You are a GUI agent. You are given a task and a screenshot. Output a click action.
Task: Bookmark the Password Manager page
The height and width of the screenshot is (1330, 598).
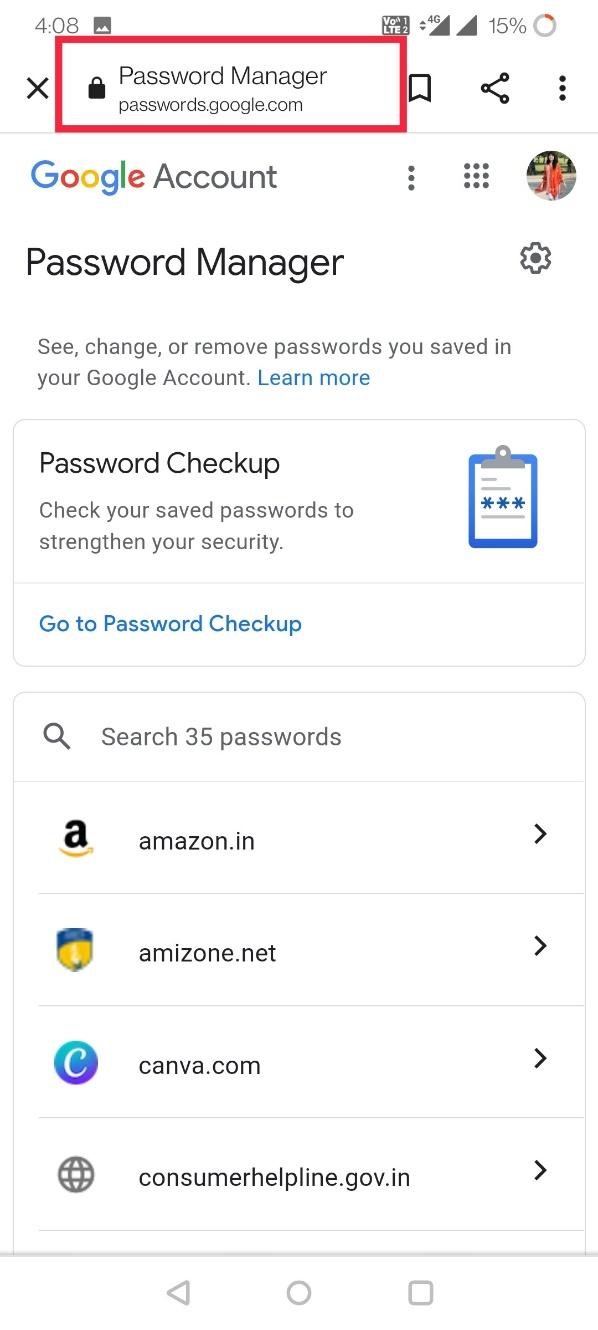coord(419,88)
